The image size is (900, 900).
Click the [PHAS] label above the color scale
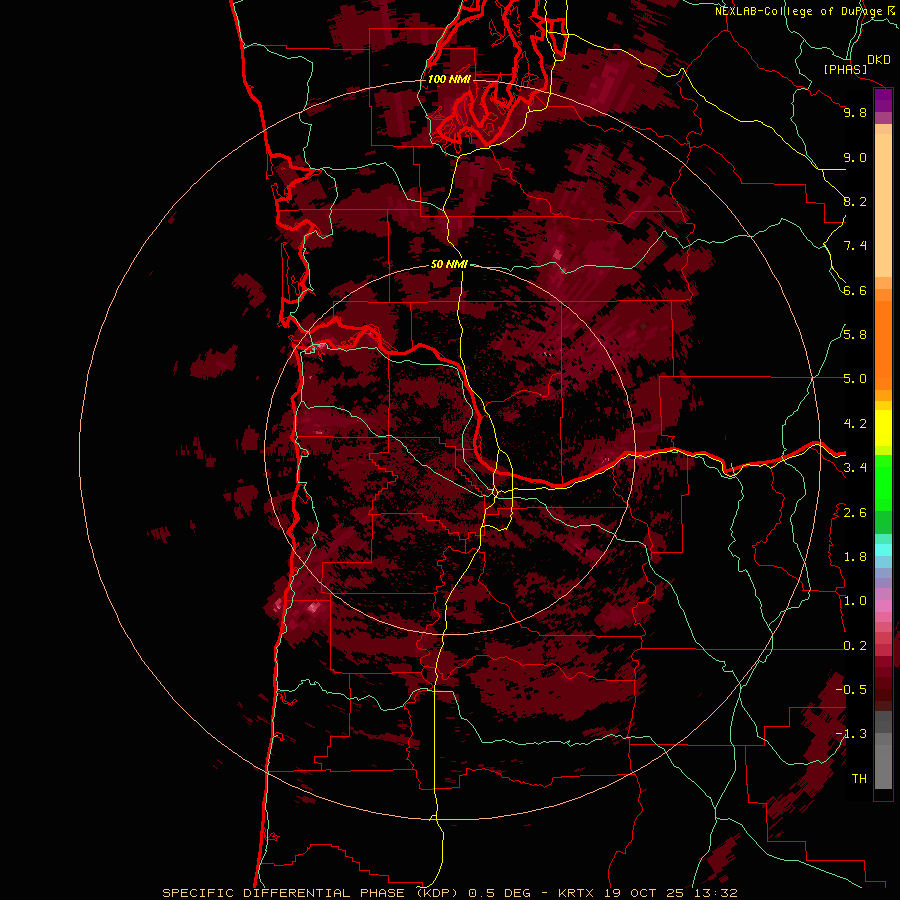click(845, 69)
